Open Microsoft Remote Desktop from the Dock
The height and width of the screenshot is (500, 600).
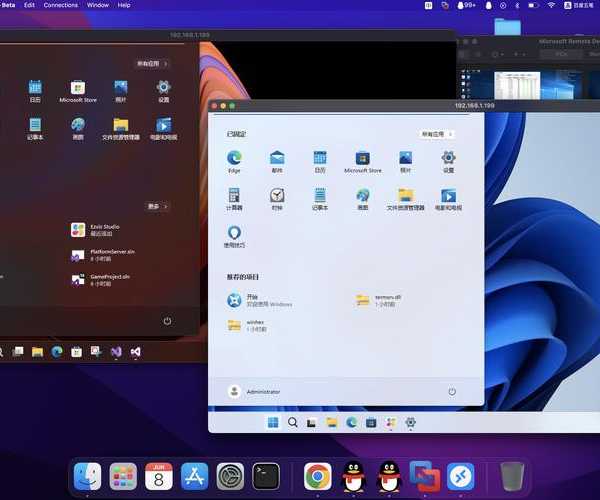tap(460, 476)
